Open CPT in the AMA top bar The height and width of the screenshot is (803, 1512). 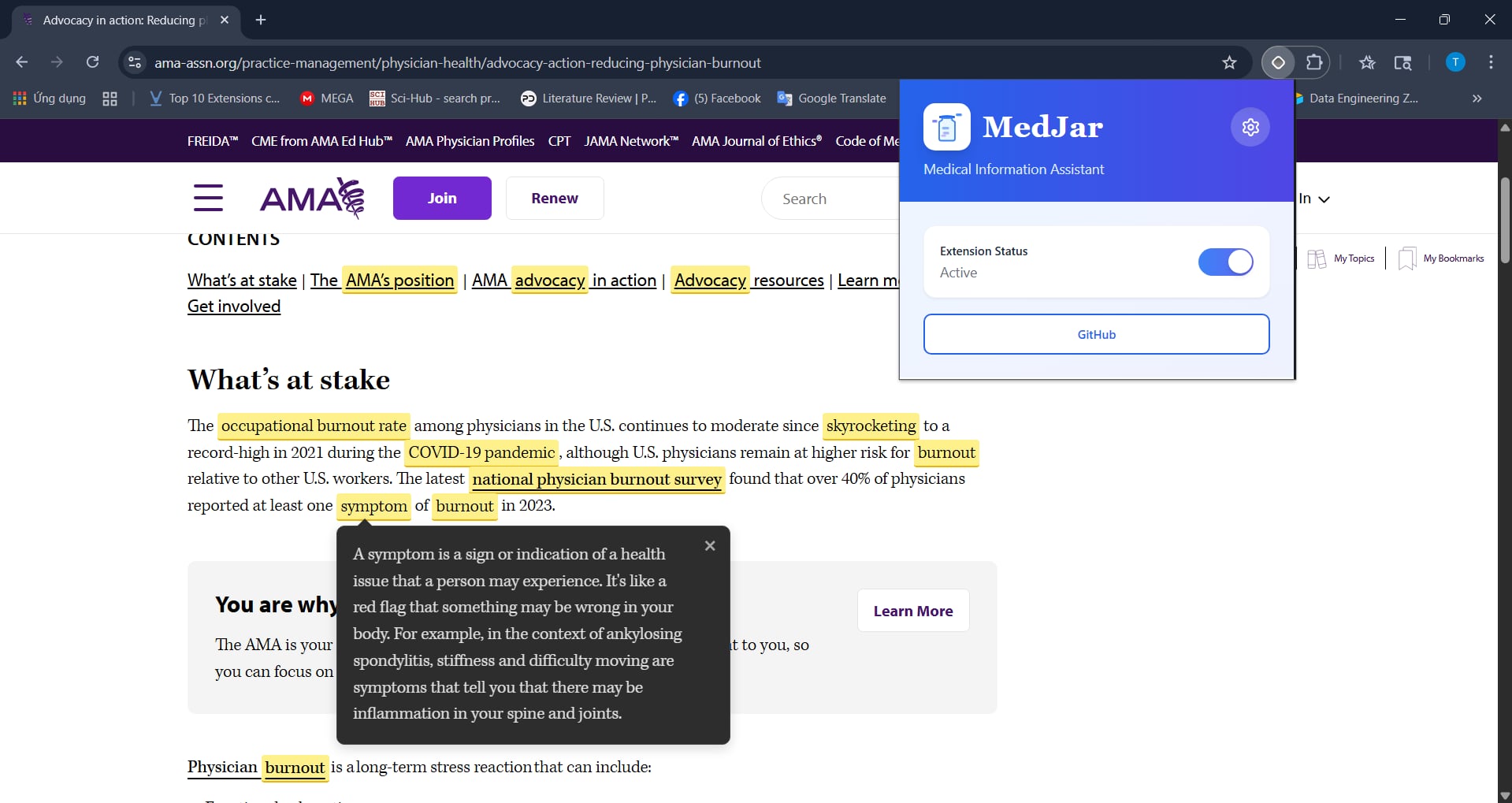[x=559, y=141]
